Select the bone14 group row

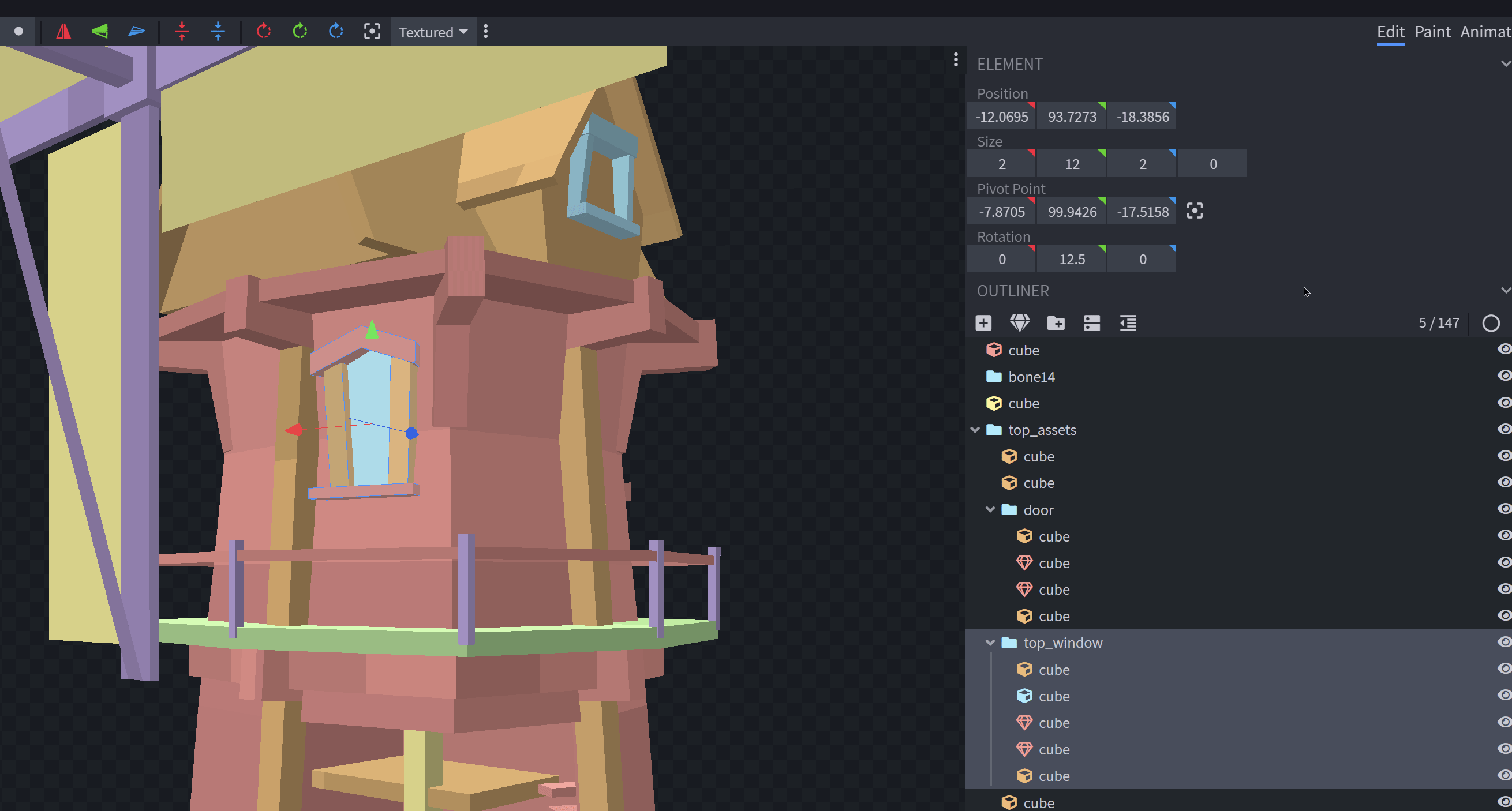(1238, 377)
